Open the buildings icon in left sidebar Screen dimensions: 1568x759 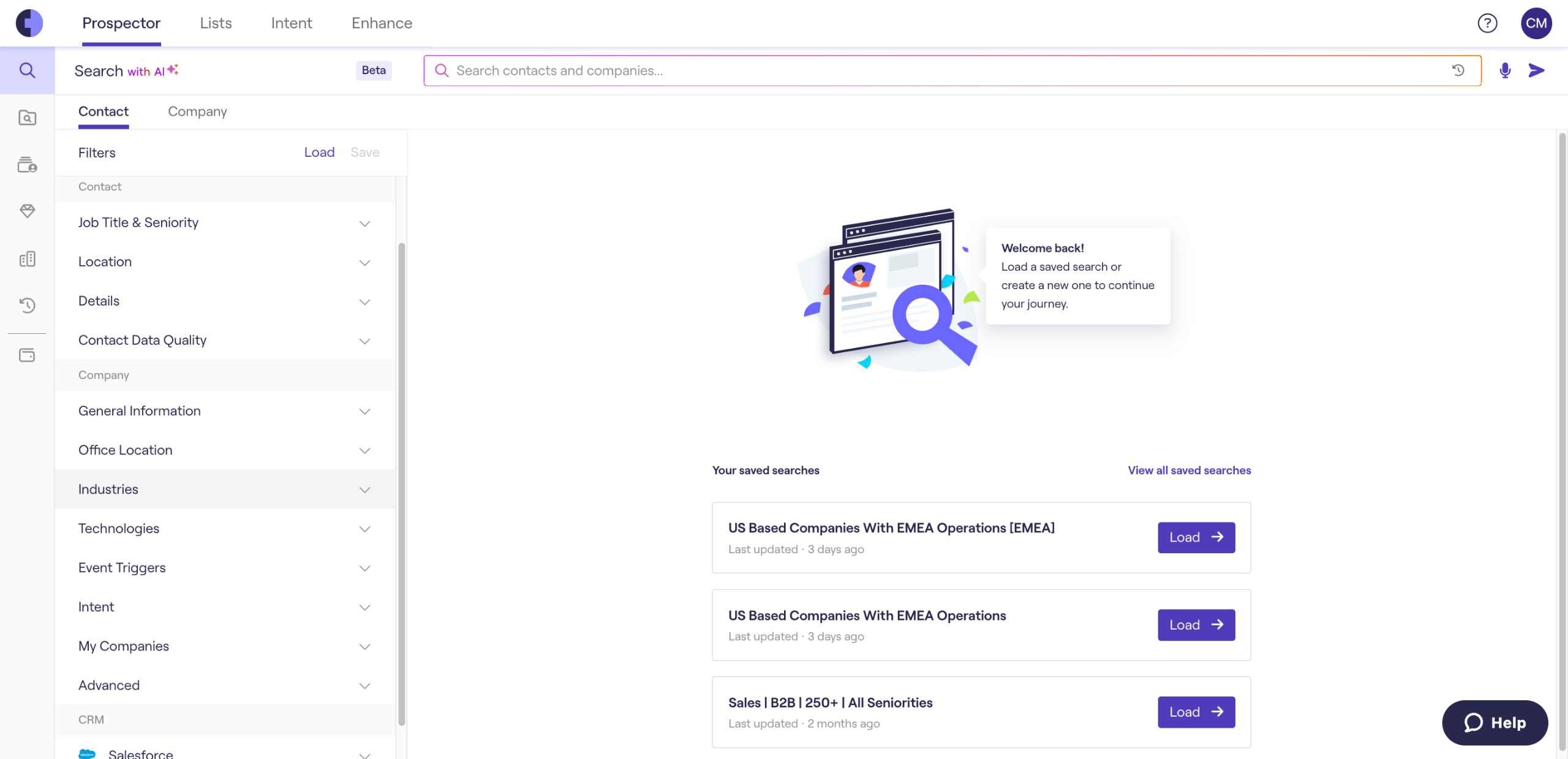27,259
